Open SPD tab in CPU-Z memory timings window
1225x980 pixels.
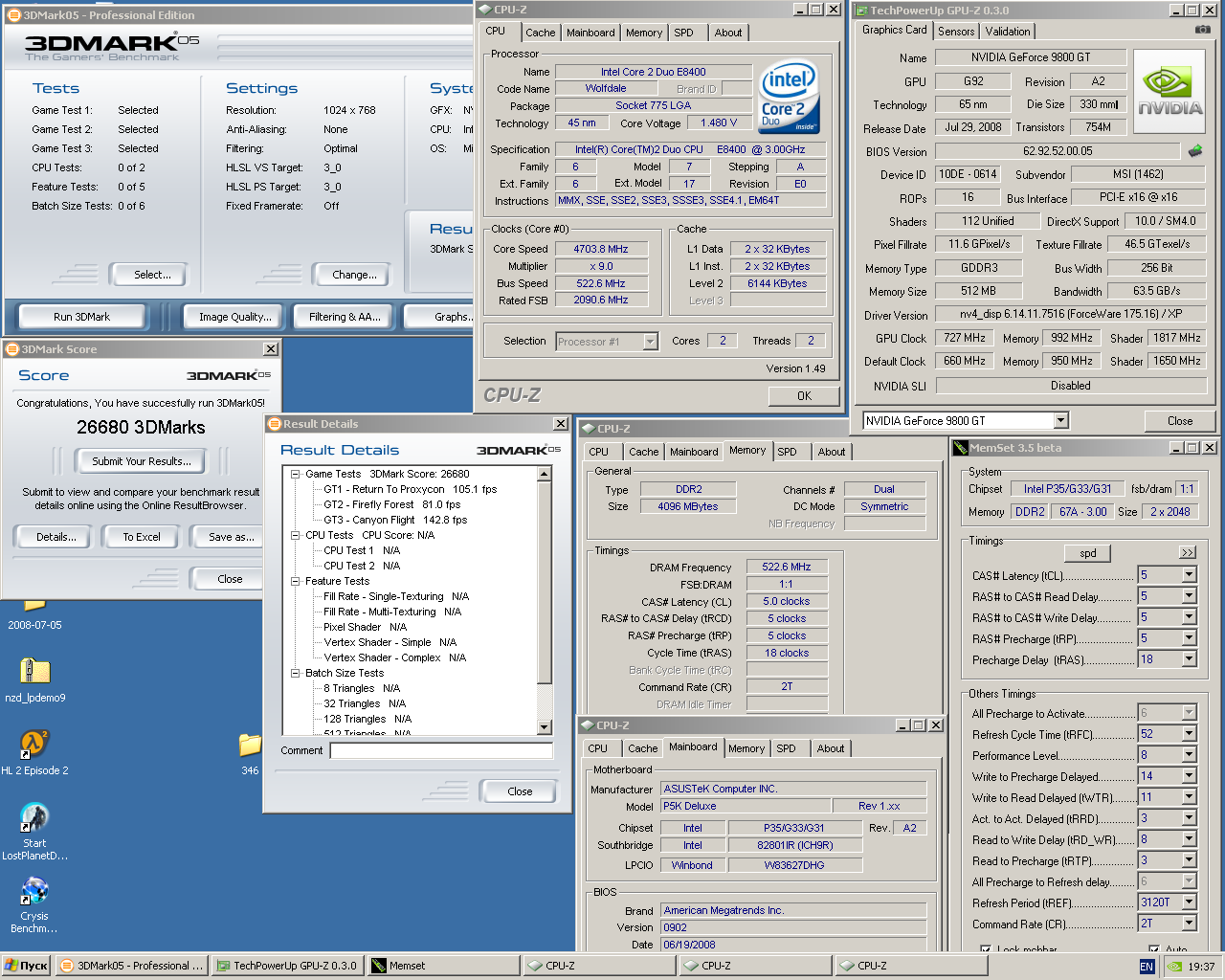(x=787, y=452)
